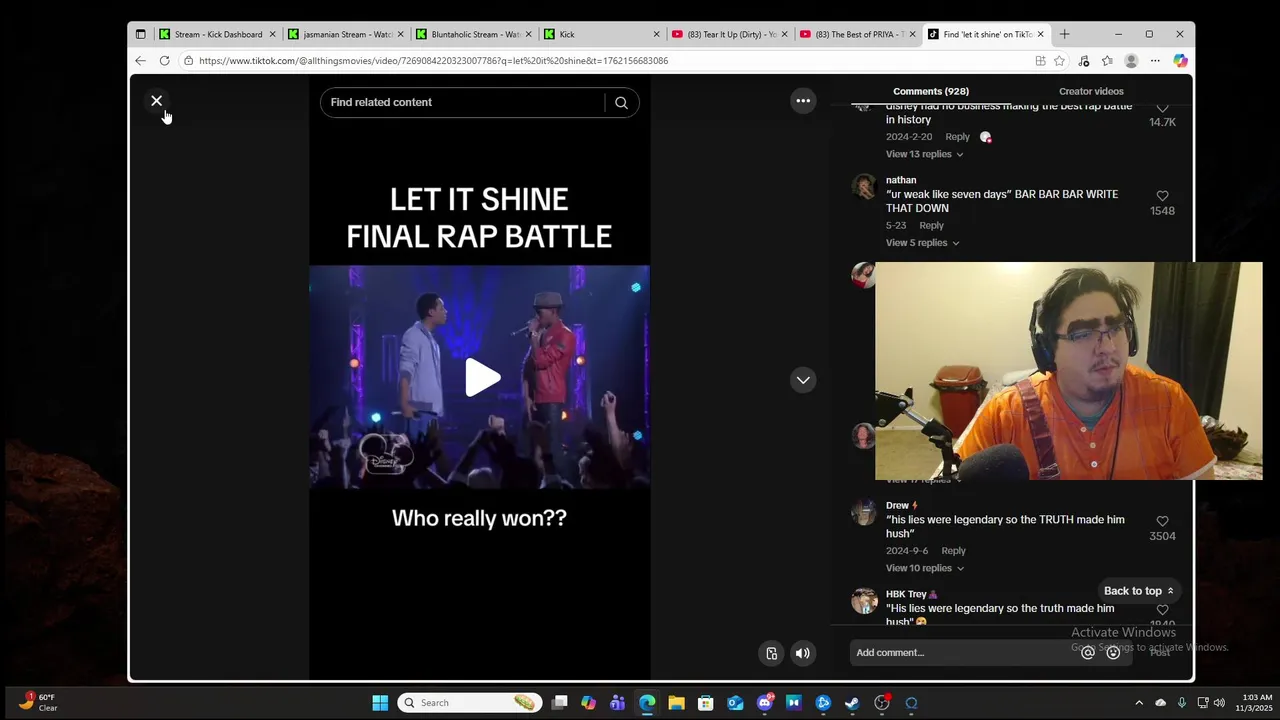Switch to Bluntaholic Stream browser tab
The width and height of the screenshot is (1280, 720).
474,34
